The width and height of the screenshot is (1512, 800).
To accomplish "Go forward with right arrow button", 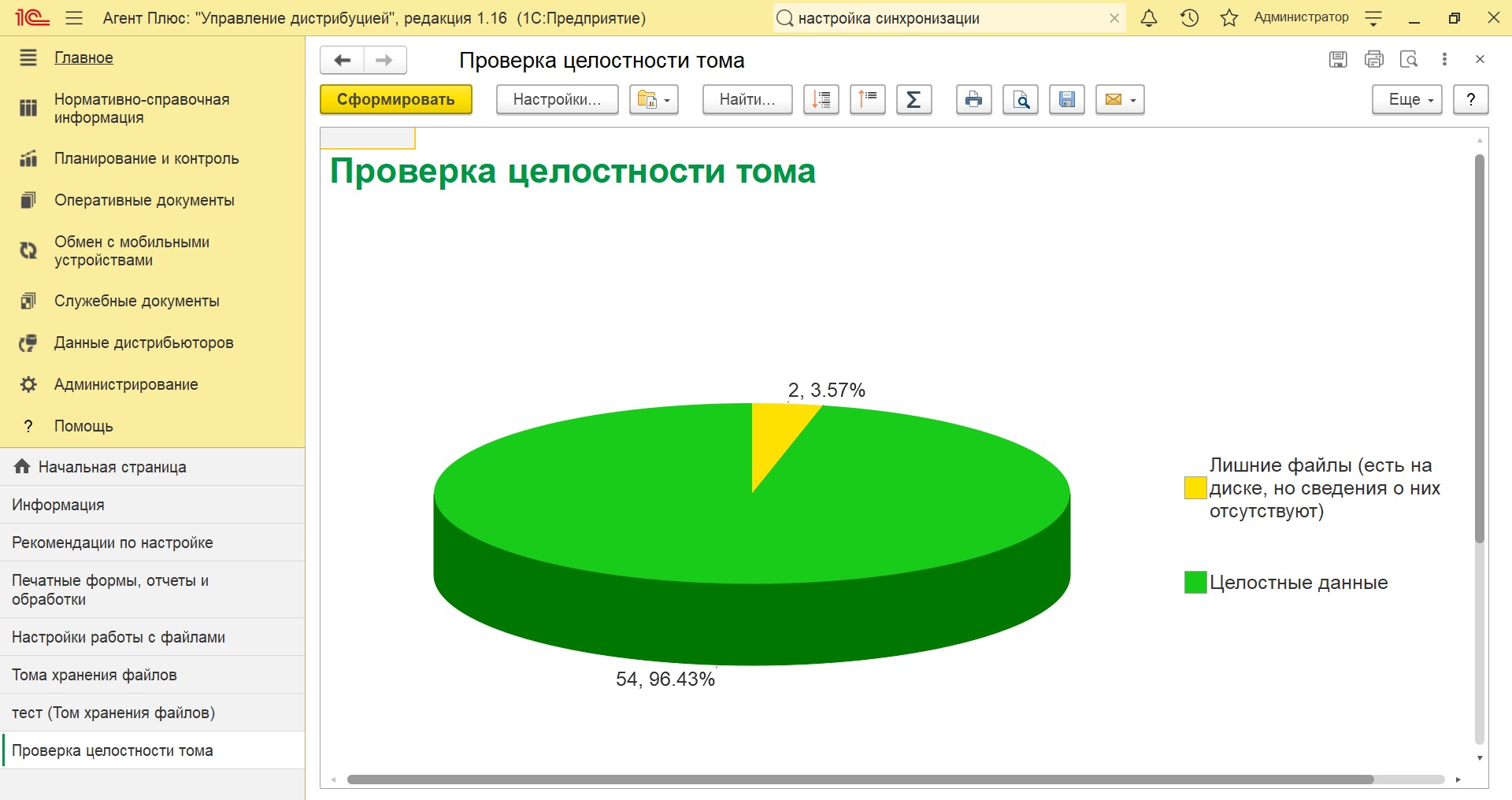I will tap(384, 60).
